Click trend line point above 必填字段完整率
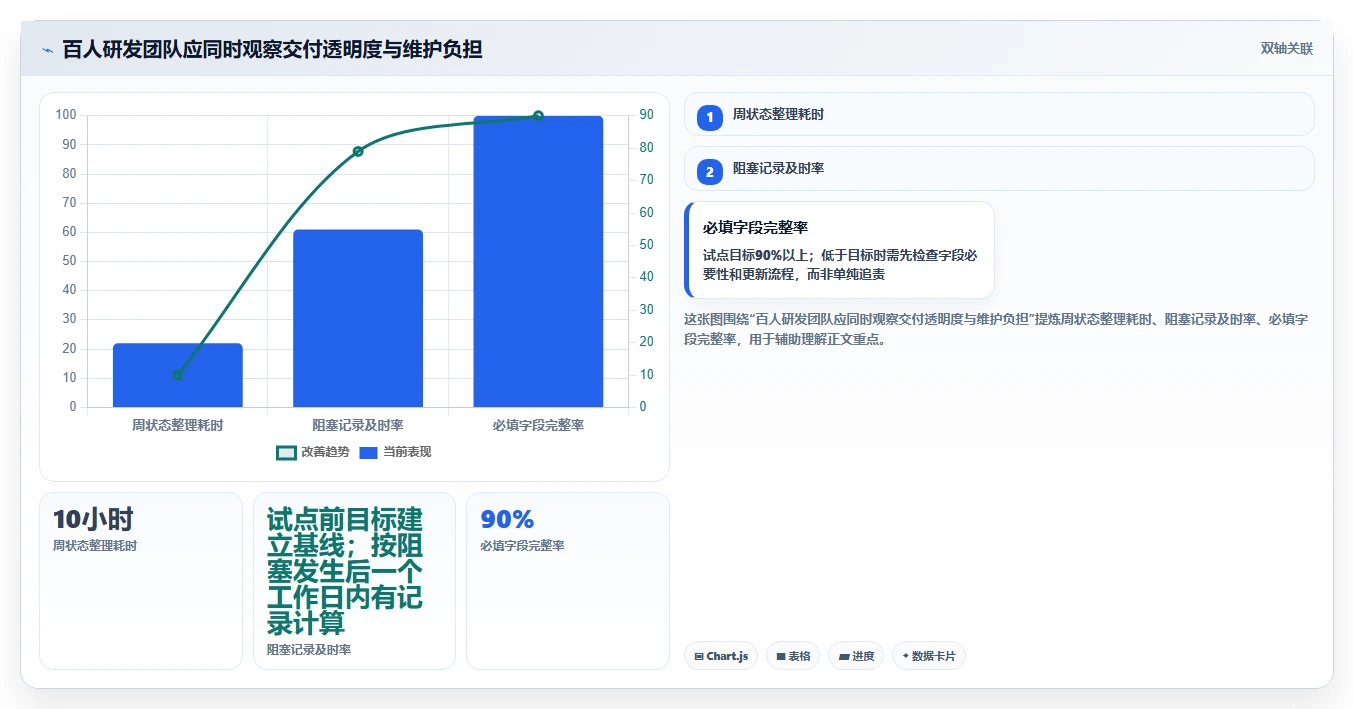Image resolution: width=1354 pixels, height=709 pixels. point(538,116)
